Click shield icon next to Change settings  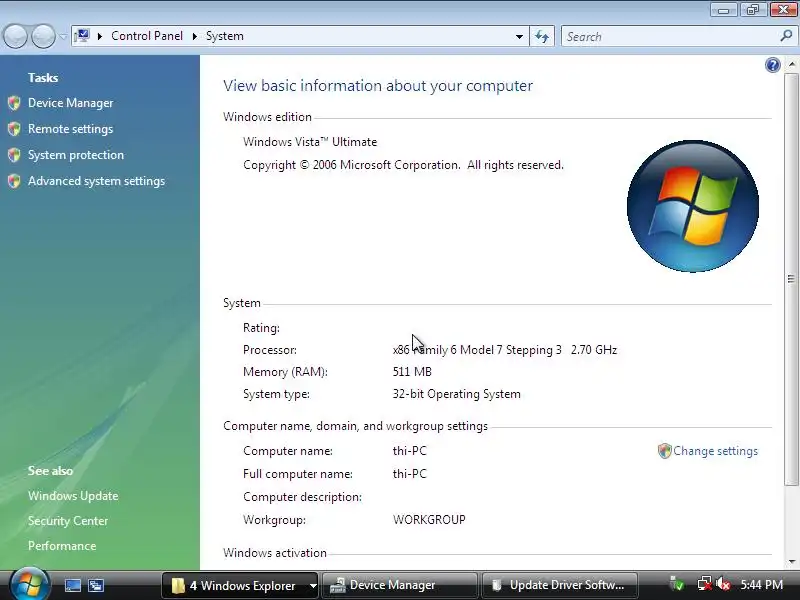pyautogui.click(x=664, y=451)
